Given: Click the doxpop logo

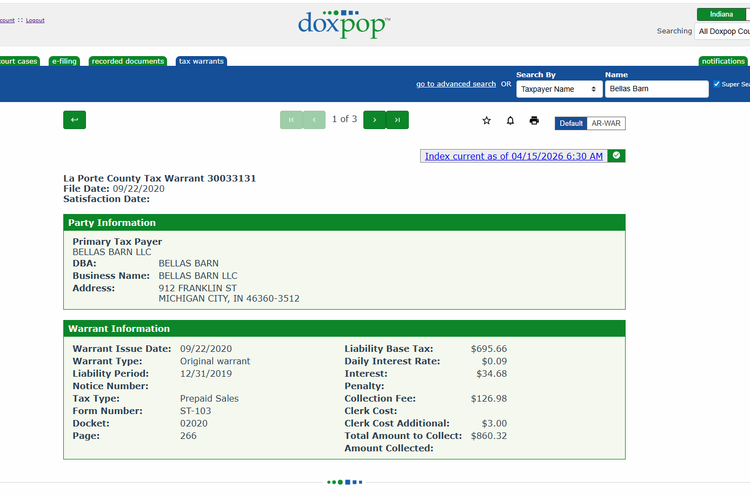Looking at the screenshot, I should tap(343, 24).
